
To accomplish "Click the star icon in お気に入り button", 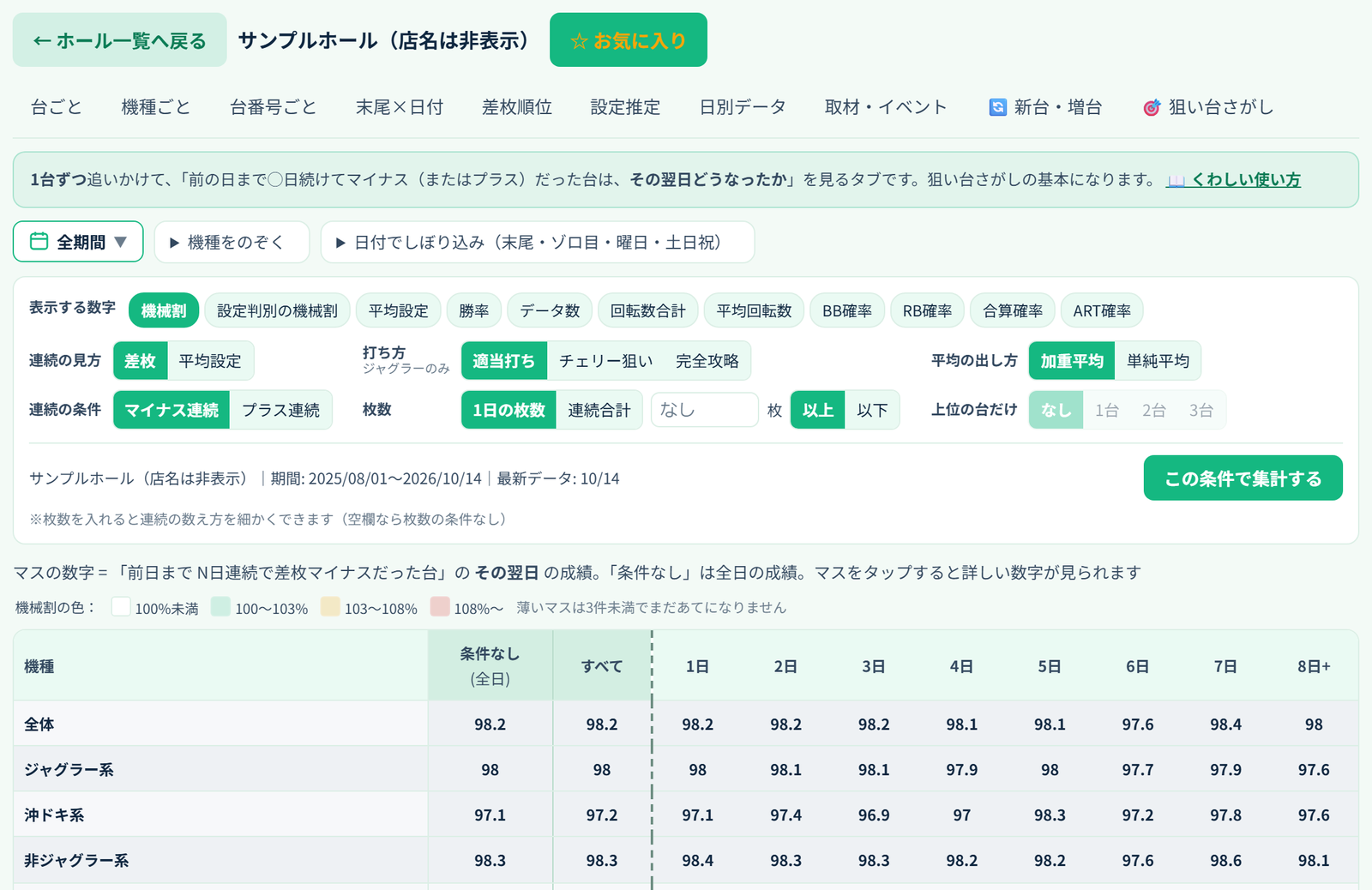I will [579, 41].
